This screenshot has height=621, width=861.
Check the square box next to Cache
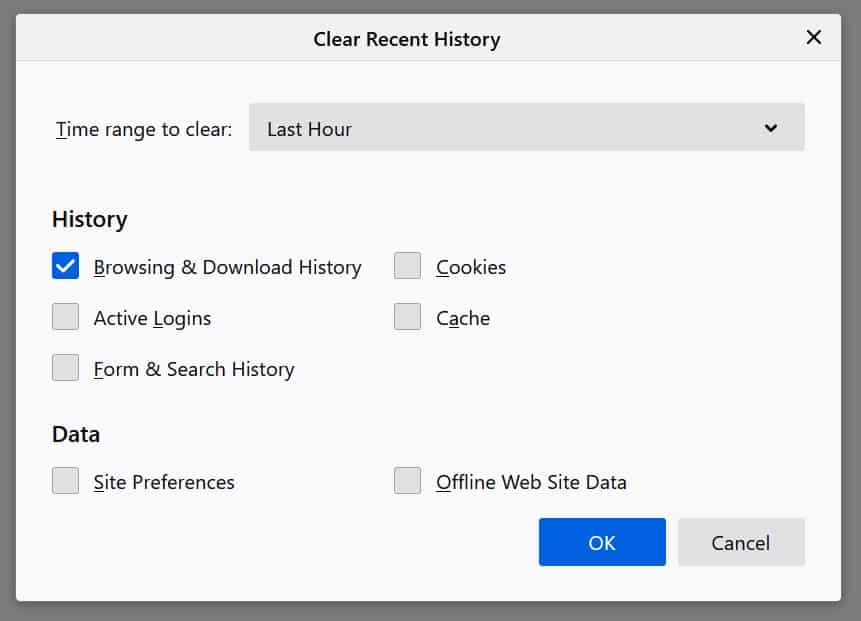407,317
